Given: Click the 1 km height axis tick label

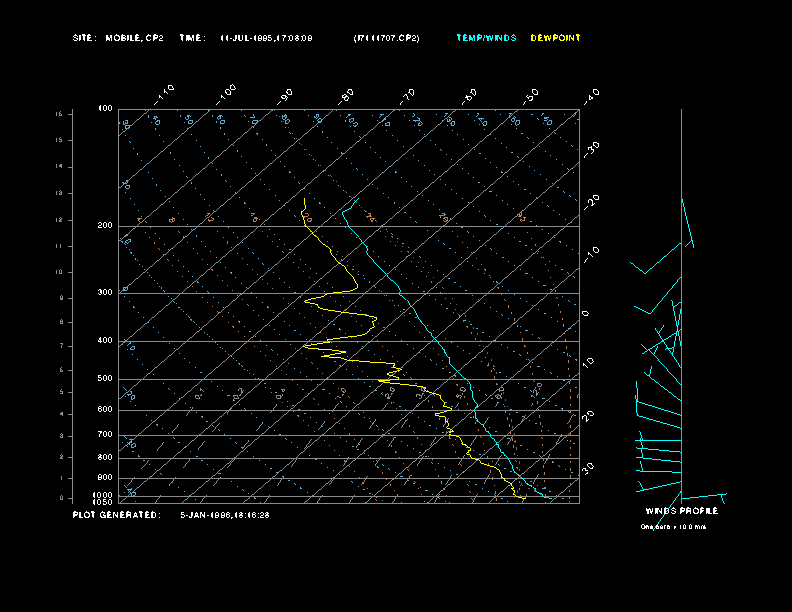Looking at the screenshot, I should coord(62,478).
